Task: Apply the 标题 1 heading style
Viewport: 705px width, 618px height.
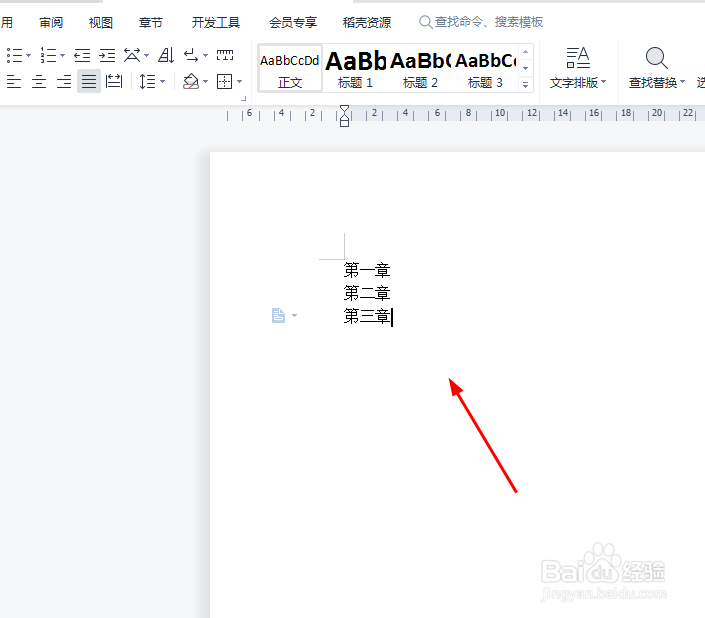Action: pyautogui.click(x=355, y=69)
